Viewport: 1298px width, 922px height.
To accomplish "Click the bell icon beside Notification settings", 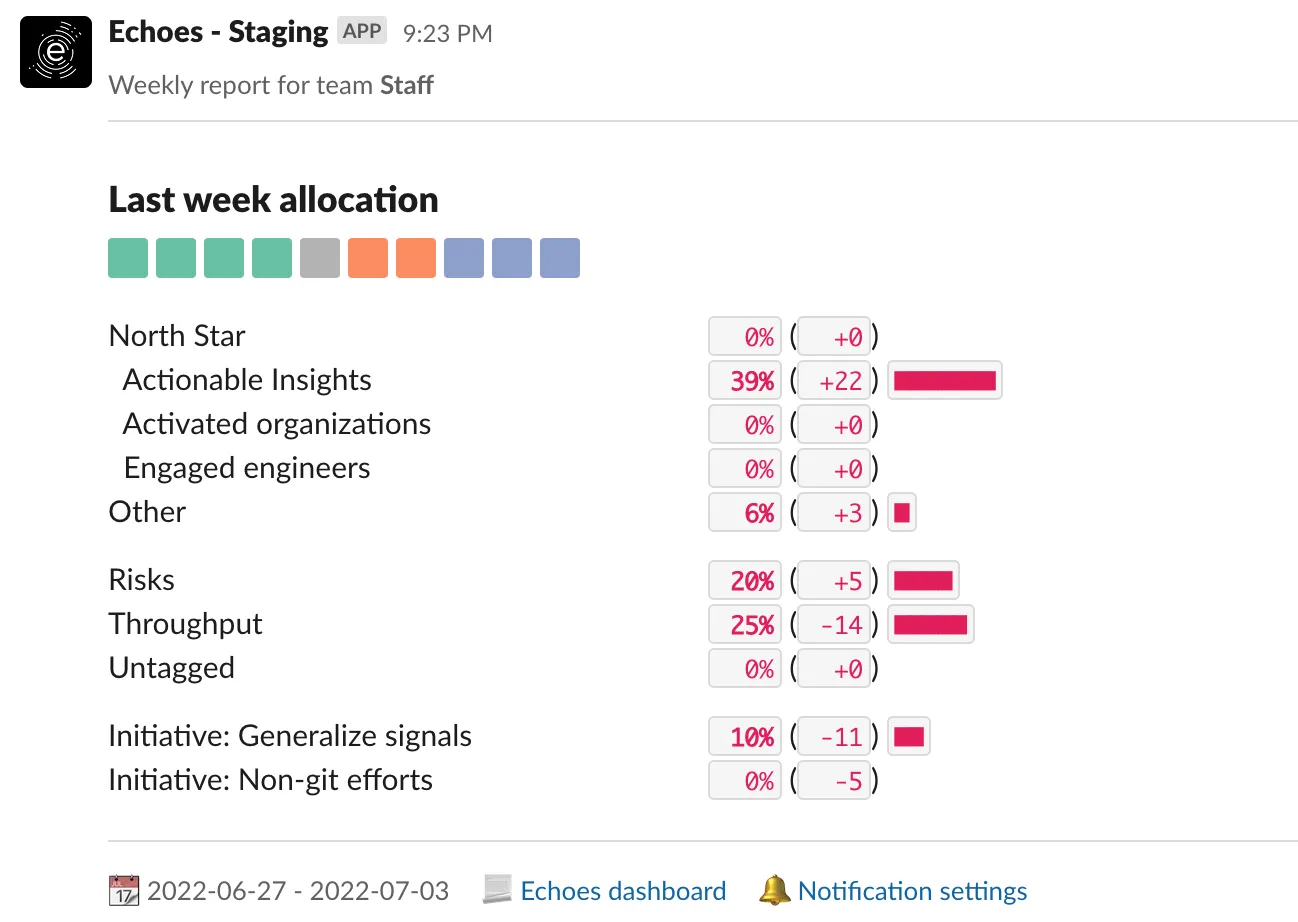I will pos(774,890).
